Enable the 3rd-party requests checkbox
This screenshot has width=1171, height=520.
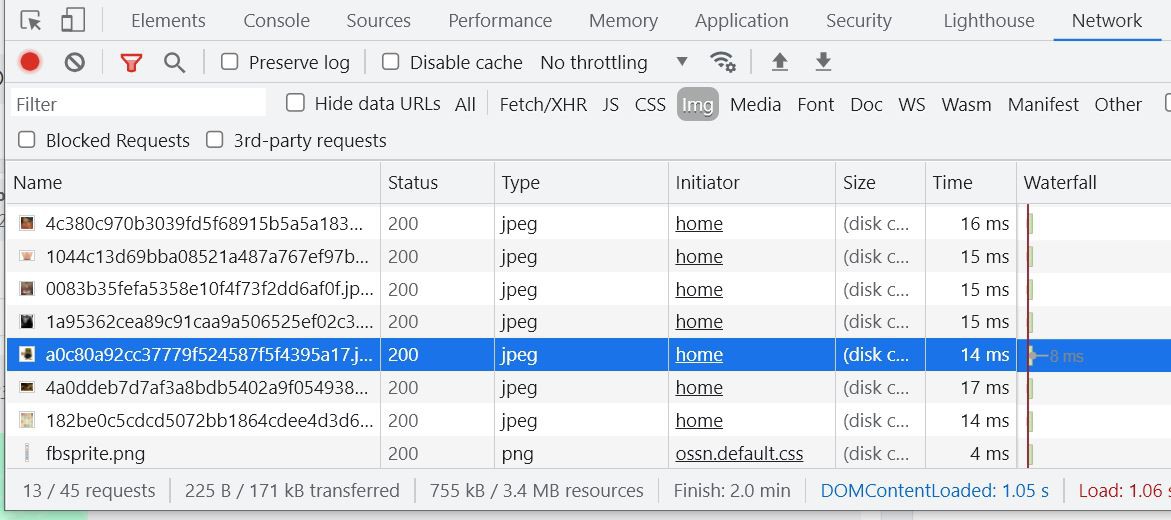(x=214, y=140)
